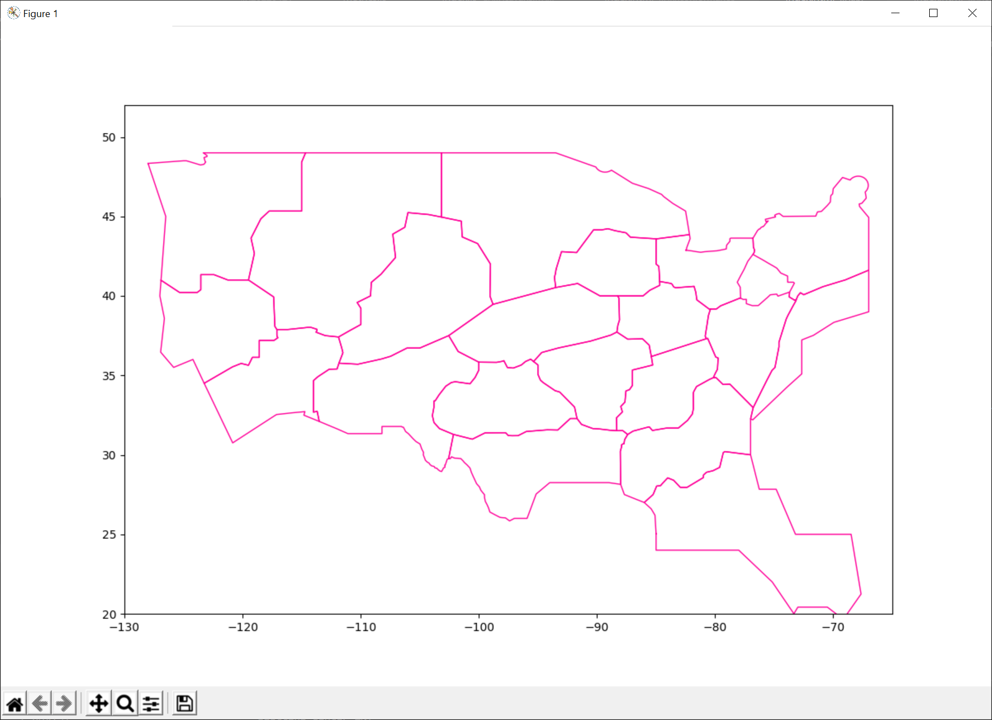Screen dimensions: 992x720
Task: Reset the plot with the Home icon
Action: coord(15,704)
